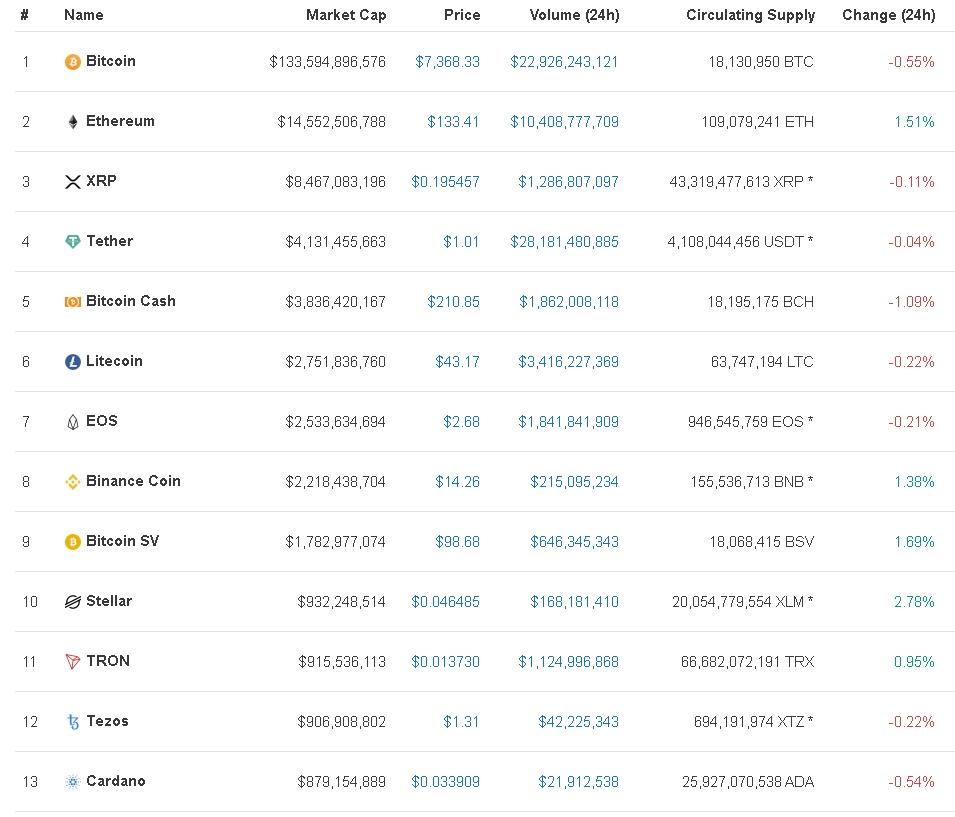The height and width of the screenshot is (817, 955).
Task: Click Bitcoin market cap $133,594,896,576
Action: pos(328,62)
